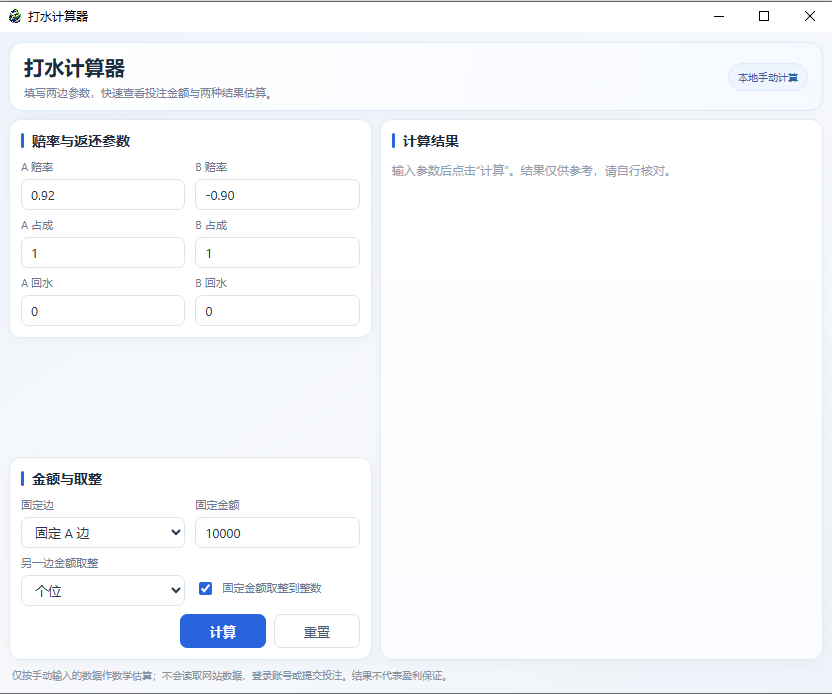Click the footer disclaimer 仅按手动输入的数据 text

[230, 675]
